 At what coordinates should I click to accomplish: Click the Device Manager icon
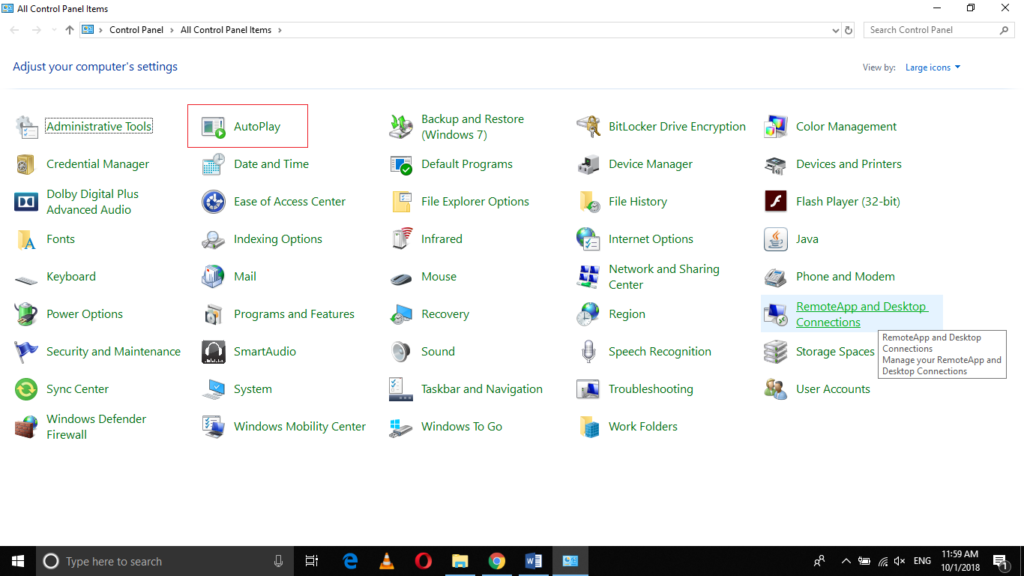(588, 164)
